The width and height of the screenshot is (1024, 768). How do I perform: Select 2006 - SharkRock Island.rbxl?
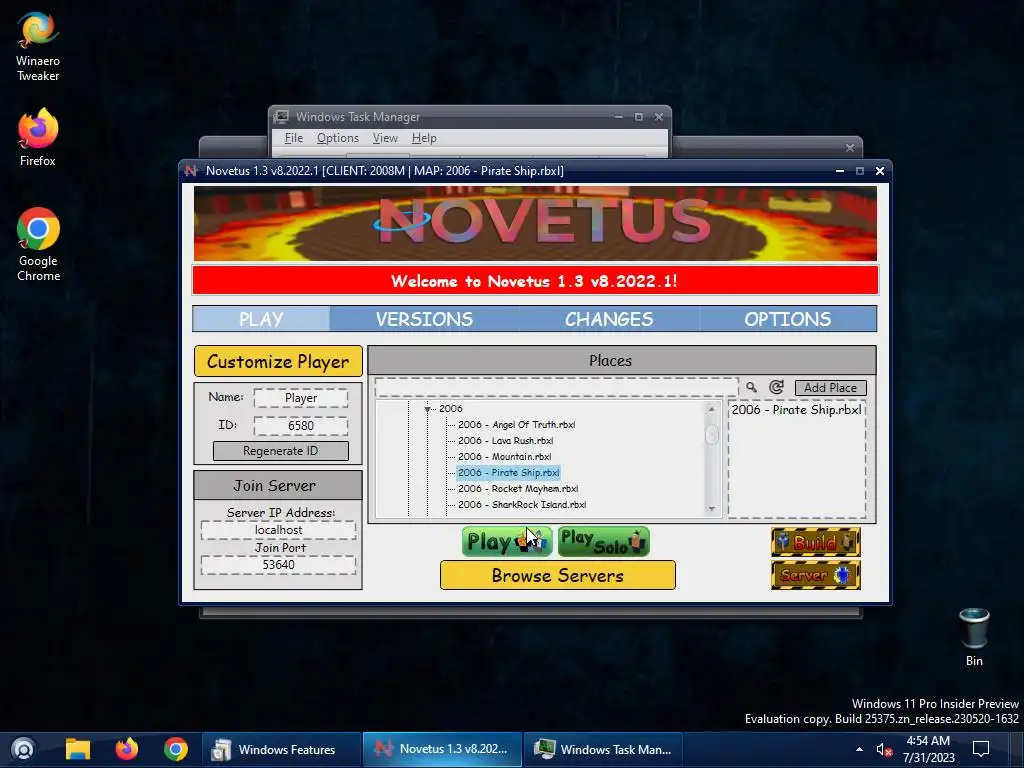click(522, 504)
